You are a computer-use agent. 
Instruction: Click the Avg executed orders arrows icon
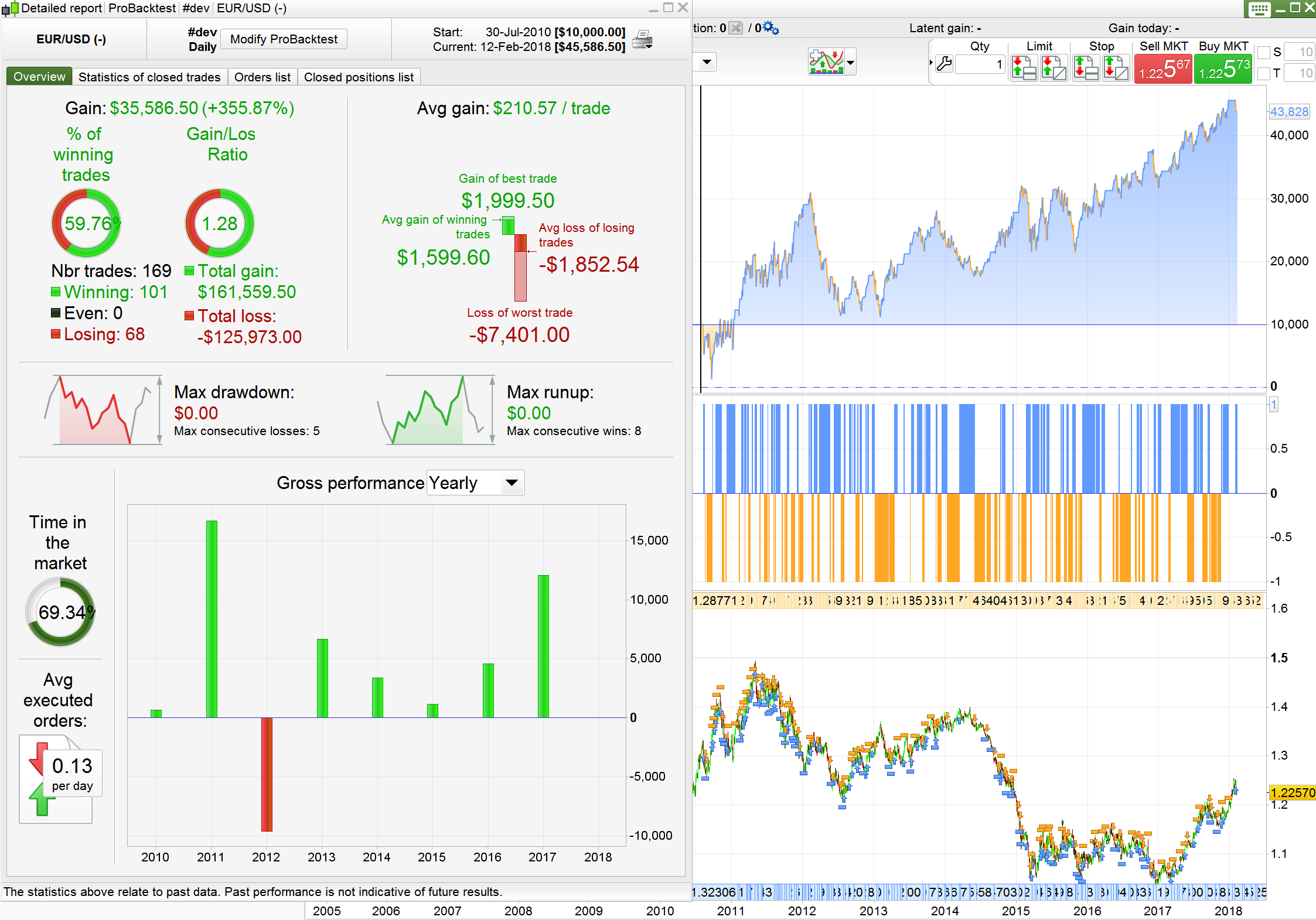point(60,779)
